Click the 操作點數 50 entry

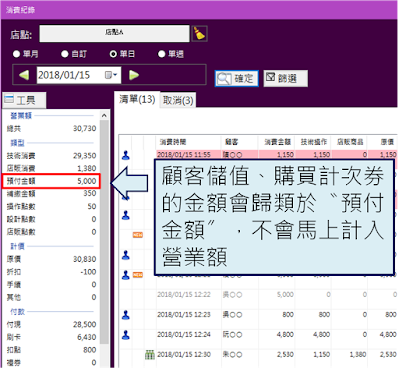(x=51, y=206)
